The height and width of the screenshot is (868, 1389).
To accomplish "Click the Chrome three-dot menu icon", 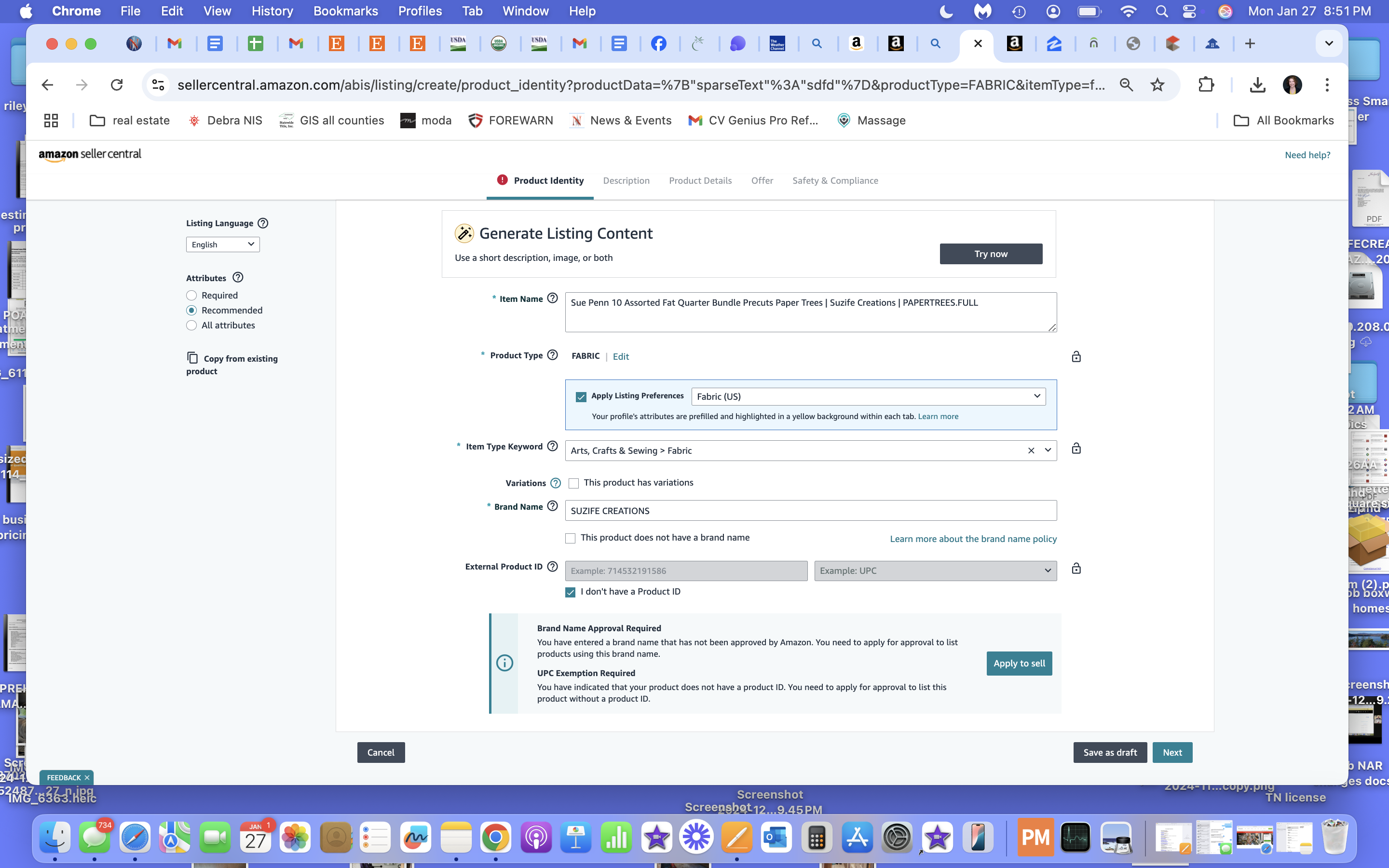I will [x=1326, y=85].
